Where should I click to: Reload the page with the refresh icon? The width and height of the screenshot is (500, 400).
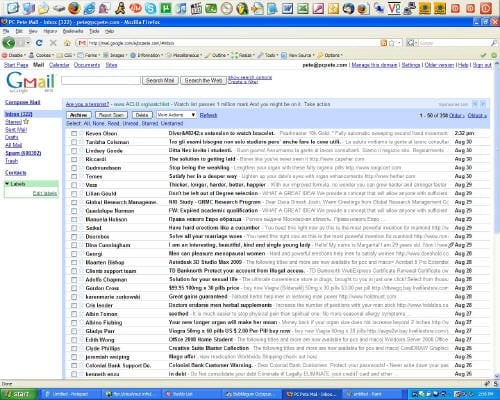(39, 43)
